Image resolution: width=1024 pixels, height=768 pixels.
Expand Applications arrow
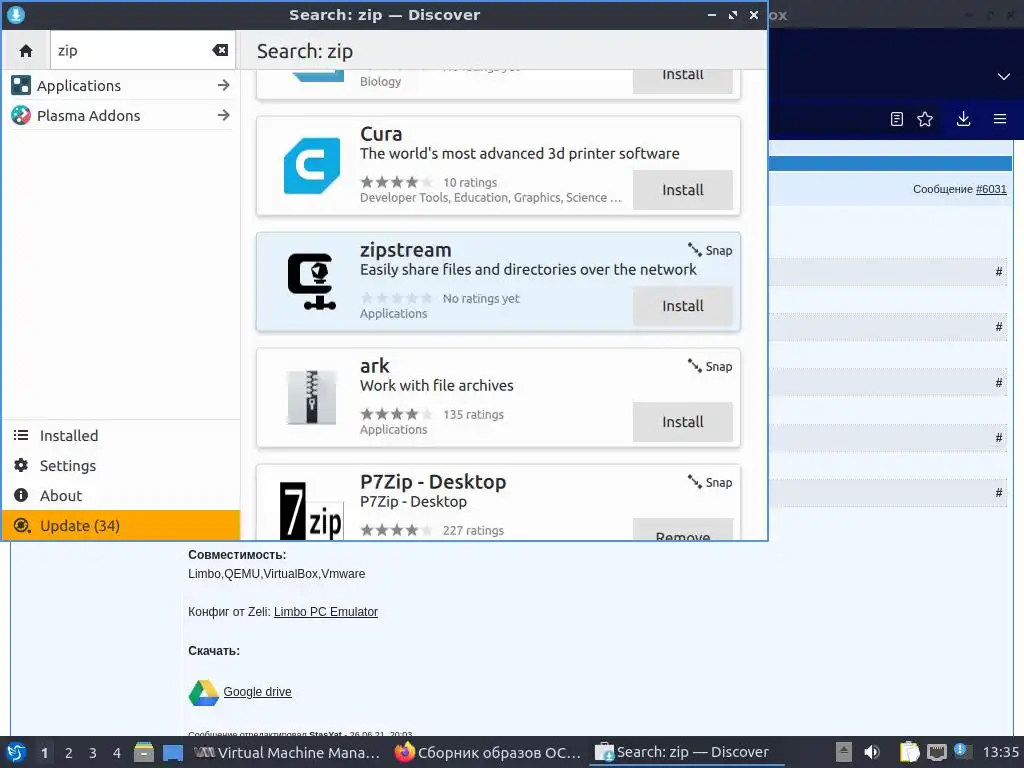click(223, 86)
